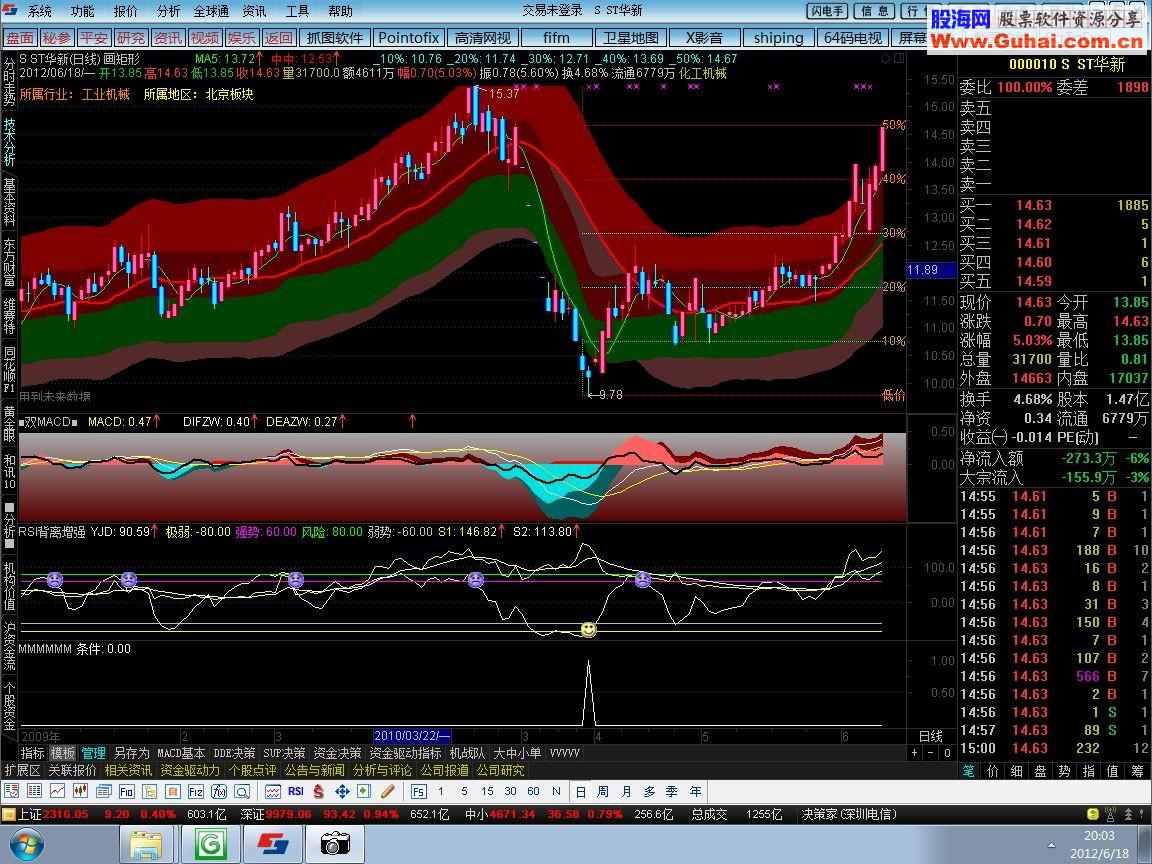Switch to 60-minute period

click(533, 791)
